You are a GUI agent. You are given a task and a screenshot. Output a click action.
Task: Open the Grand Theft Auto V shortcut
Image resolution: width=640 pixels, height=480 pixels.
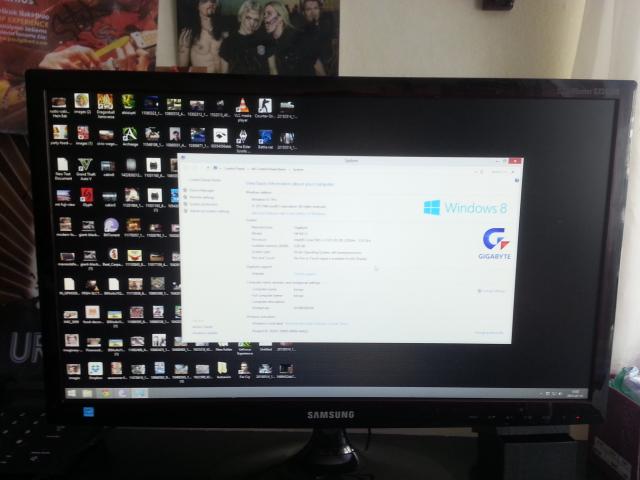click(x=85, y=166)
